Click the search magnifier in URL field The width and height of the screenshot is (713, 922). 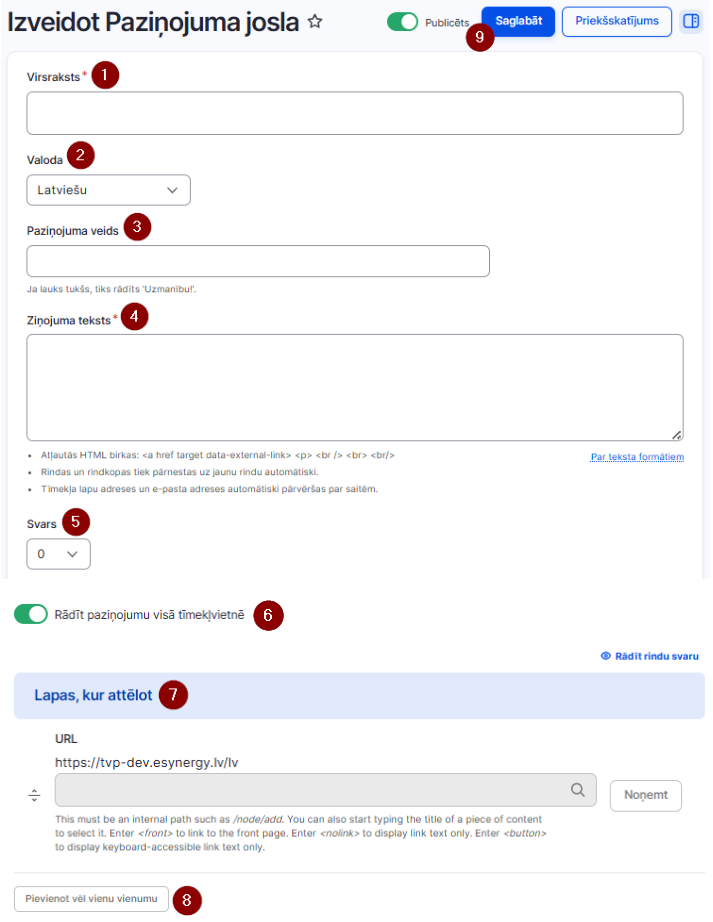coord(578,790)
